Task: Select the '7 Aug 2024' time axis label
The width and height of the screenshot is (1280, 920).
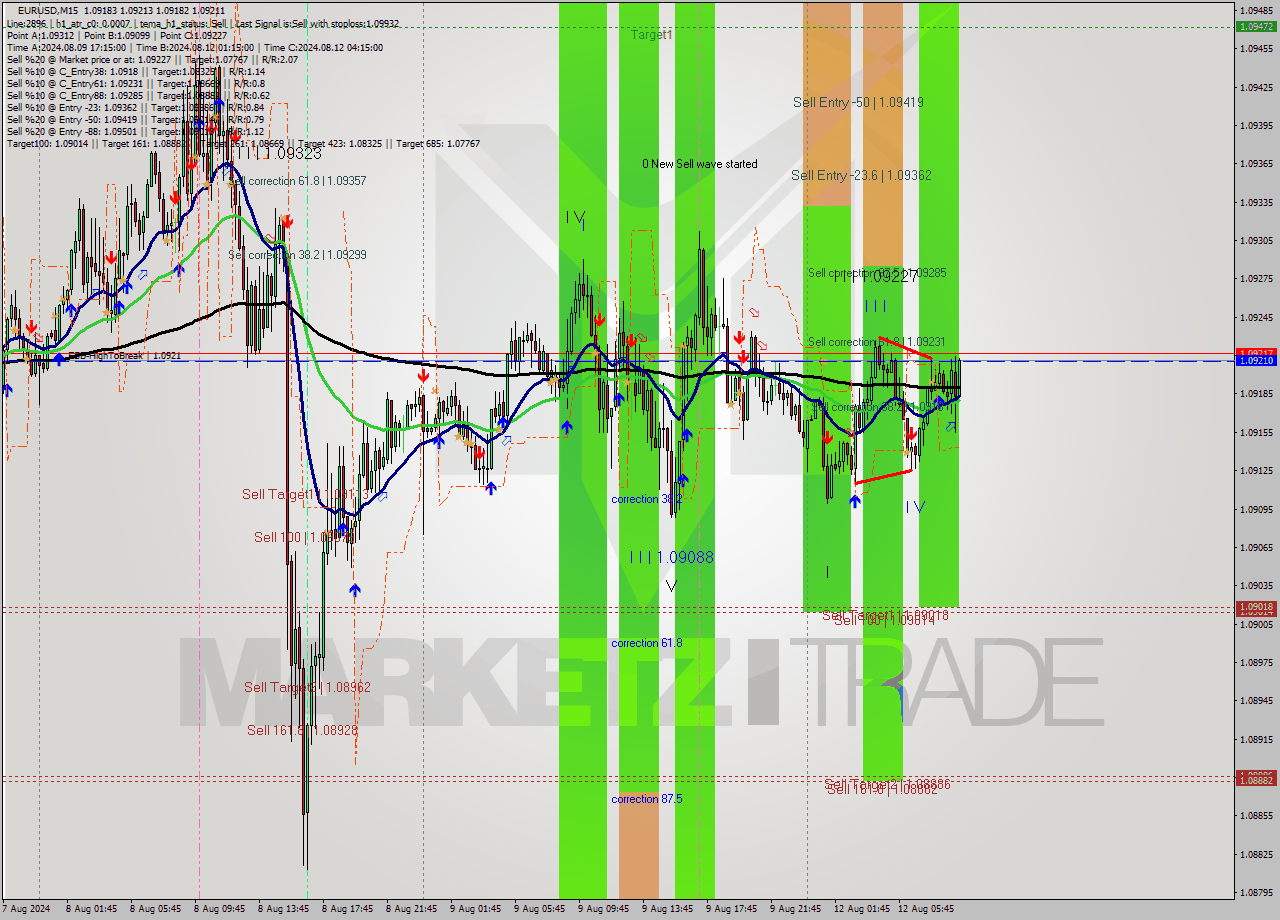Action: [x=25, y=909]
